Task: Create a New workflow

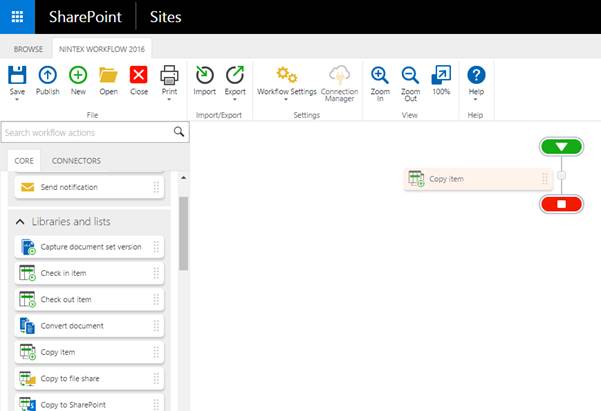Action: (x=78, y=81)
